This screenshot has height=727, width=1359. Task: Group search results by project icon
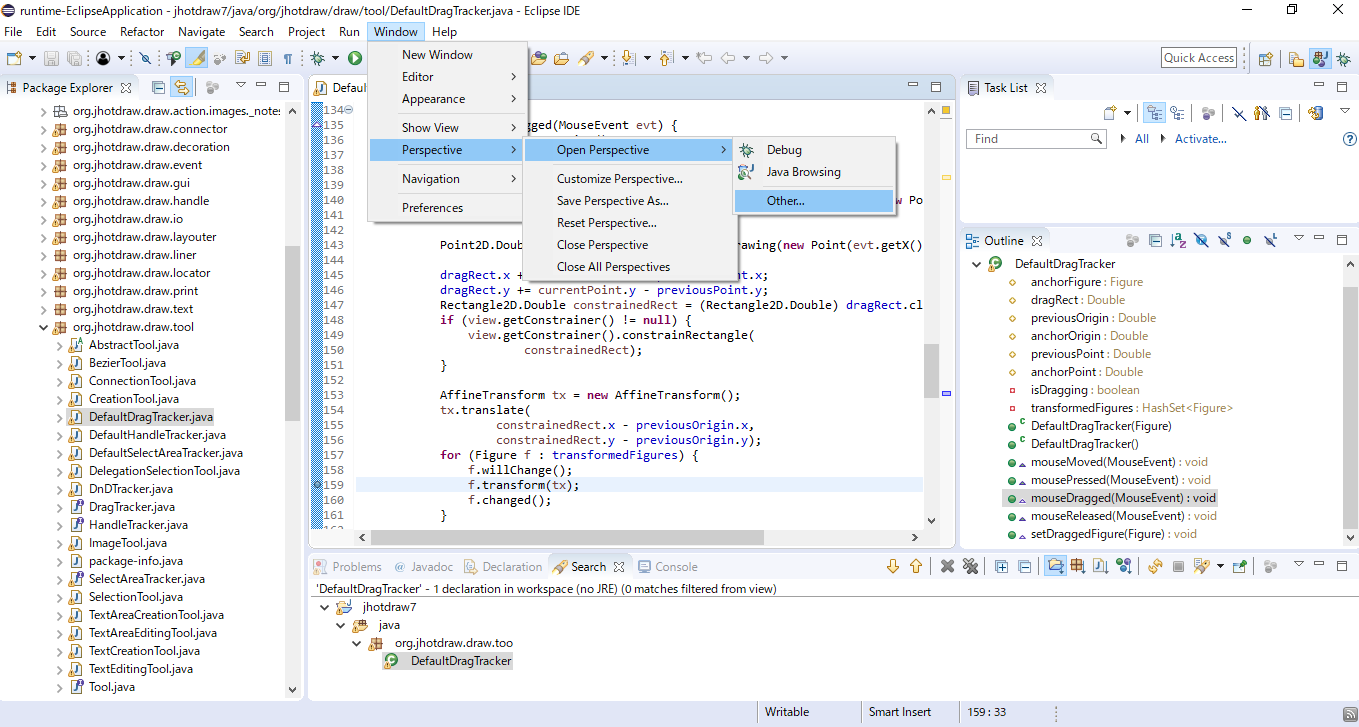tap(1055, 566)
